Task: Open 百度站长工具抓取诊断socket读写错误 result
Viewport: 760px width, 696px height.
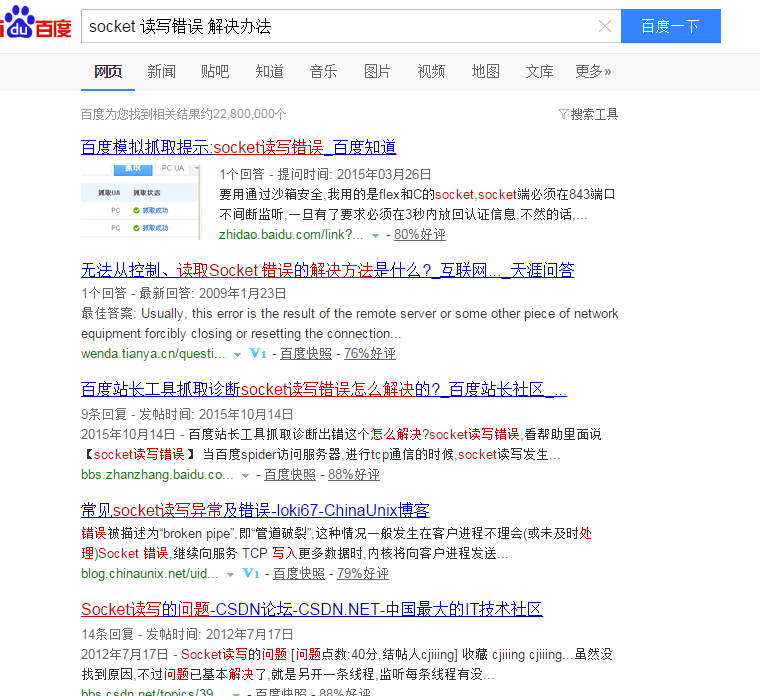Action: coord(324,389)
